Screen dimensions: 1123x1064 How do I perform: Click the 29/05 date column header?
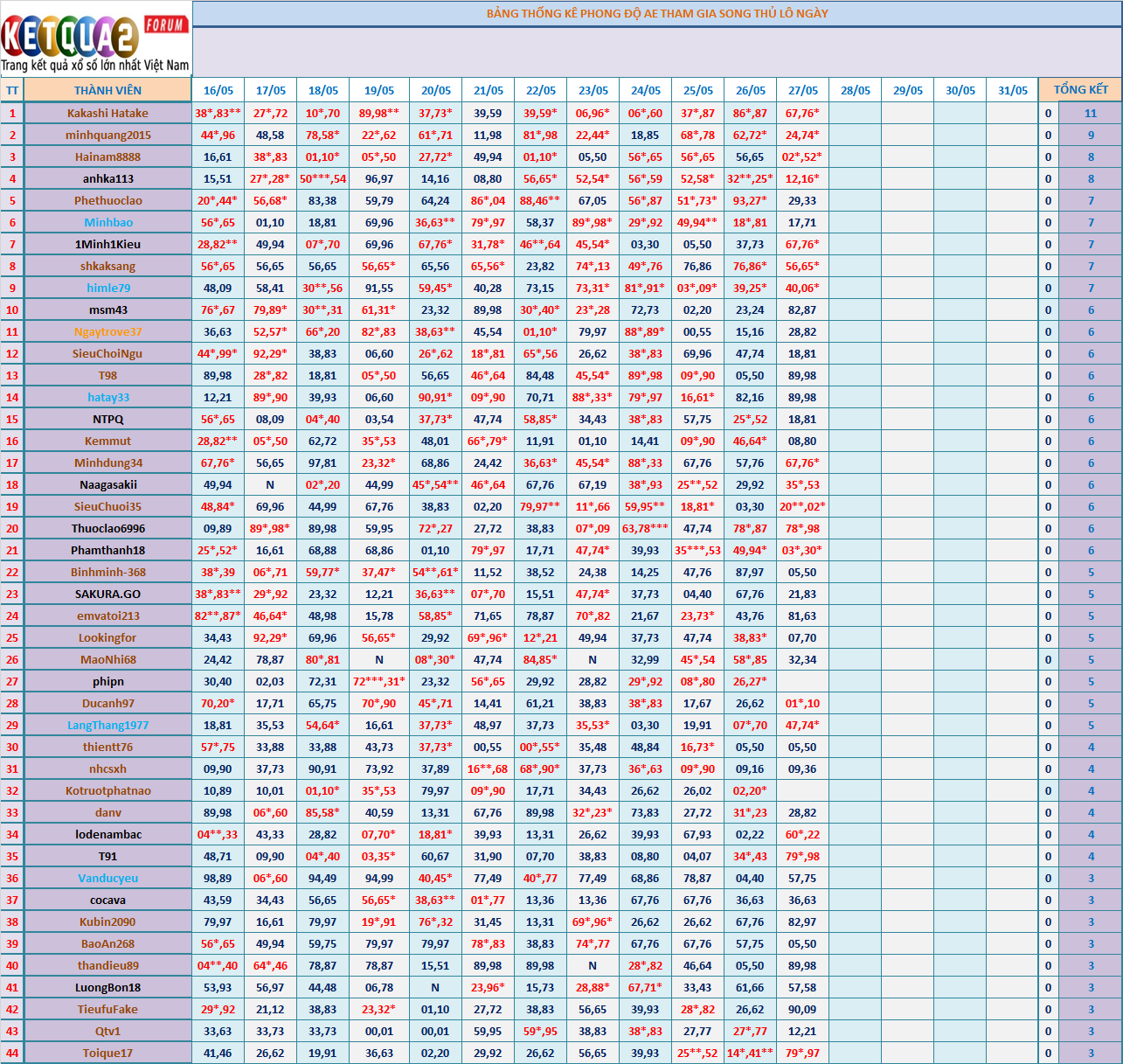pos(907,90)
